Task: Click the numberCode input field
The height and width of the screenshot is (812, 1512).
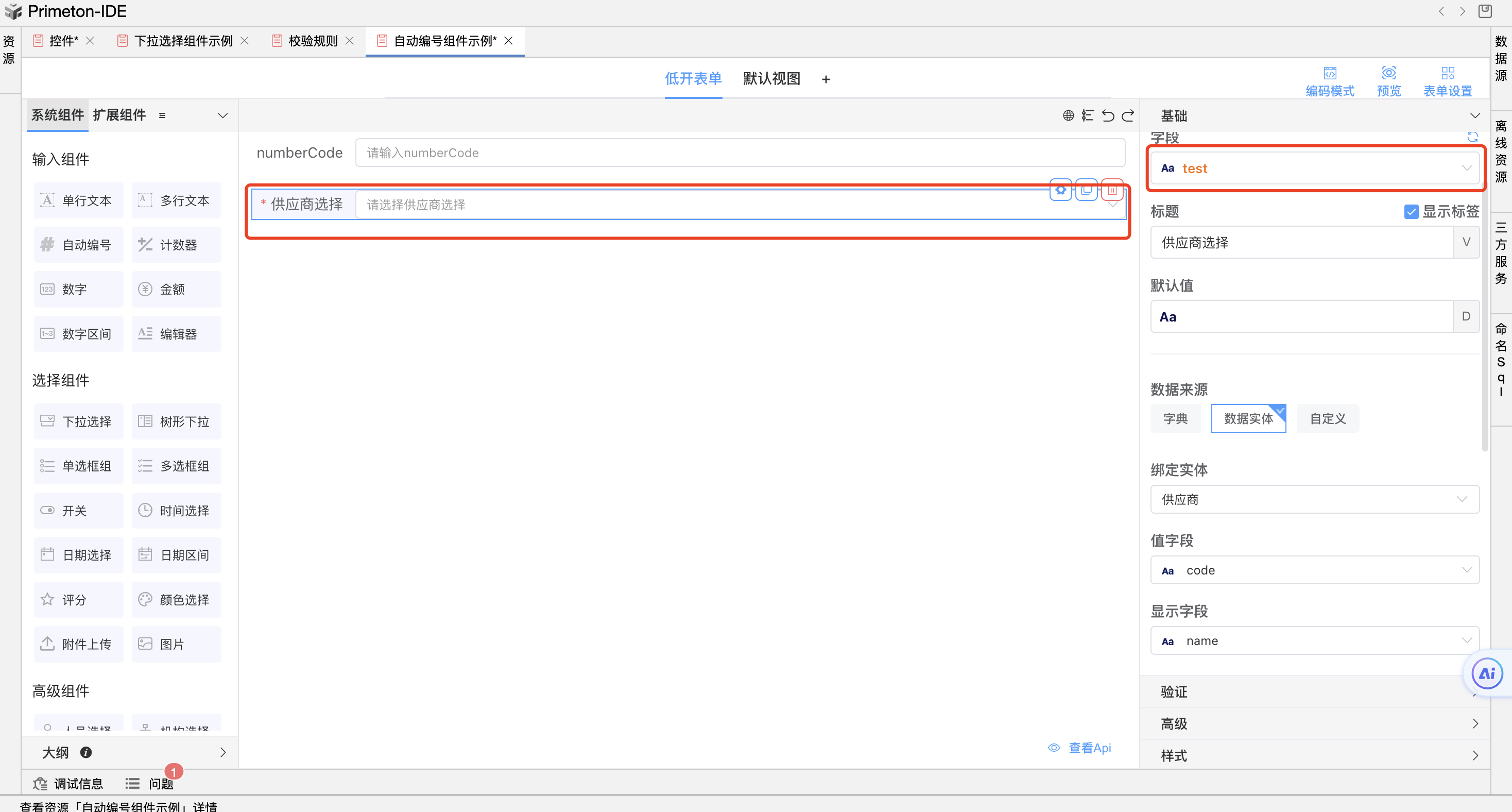Action: point(740,153)
